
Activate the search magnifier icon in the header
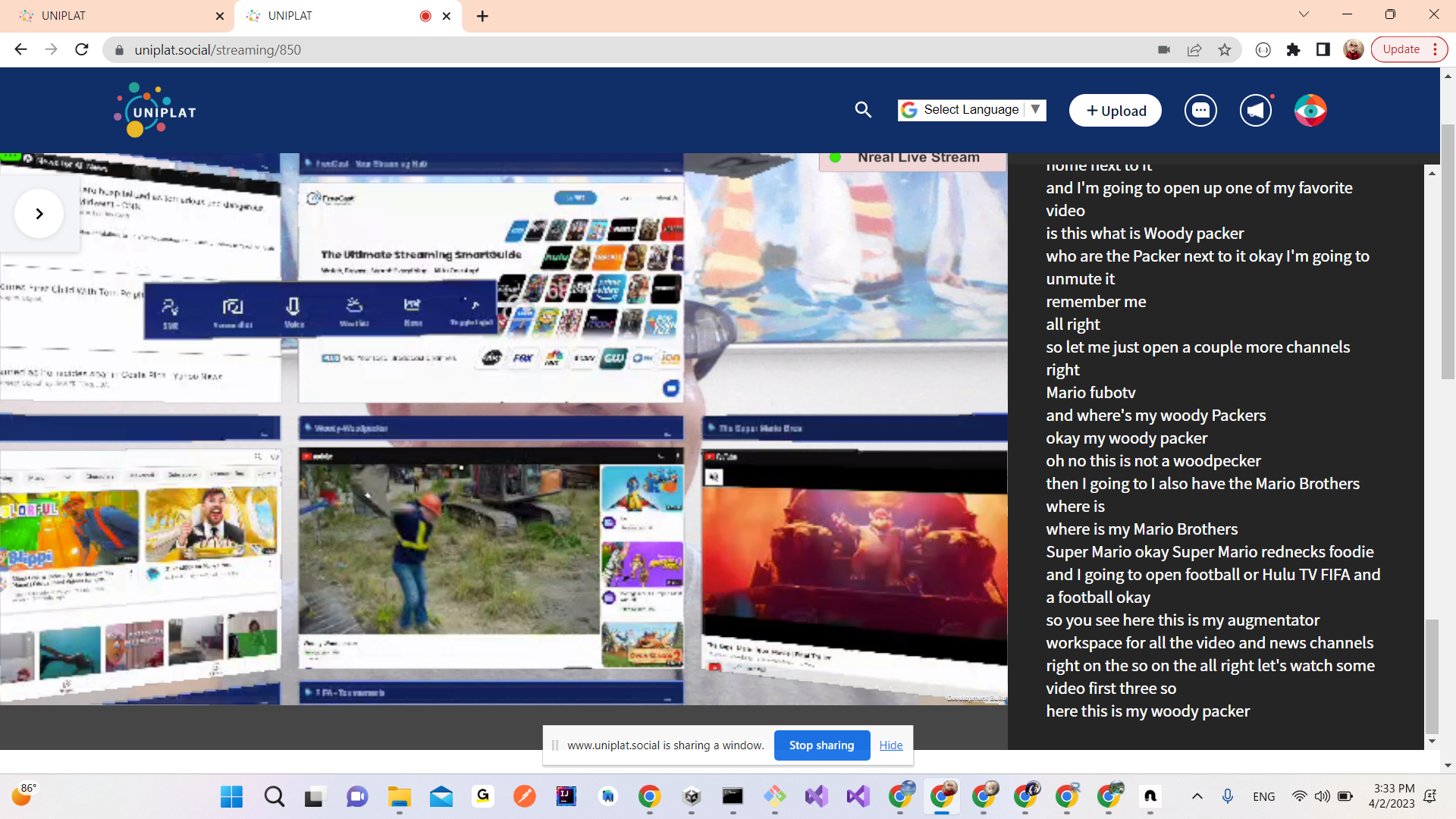pyautogui.click(x=862, y=110)
